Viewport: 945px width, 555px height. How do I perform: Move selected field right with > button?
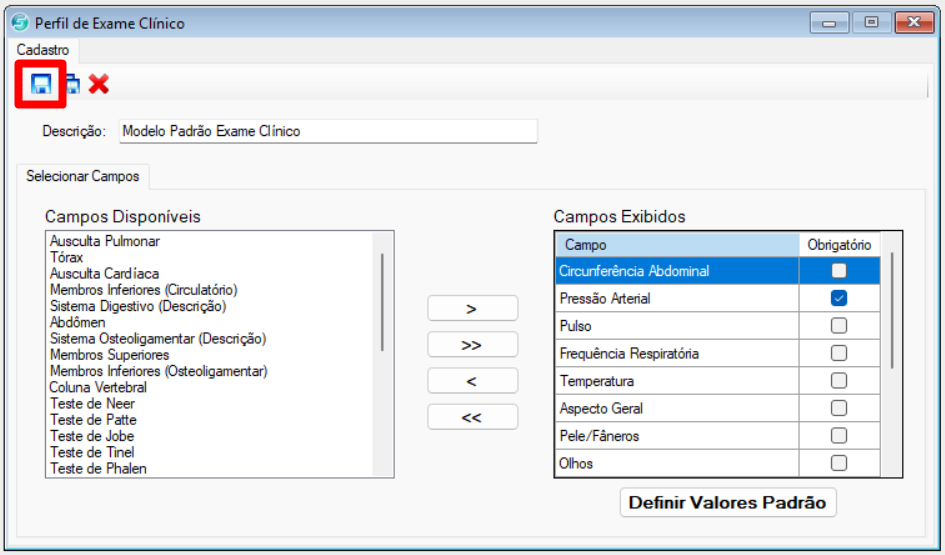point(472,309)
